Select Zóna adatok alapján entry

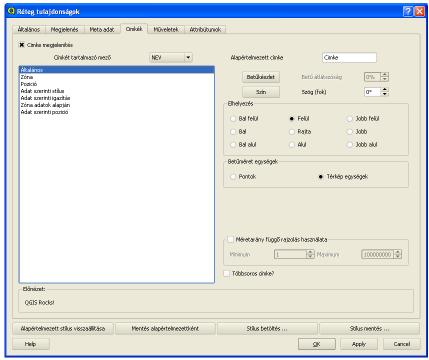[x=117, y=105]
